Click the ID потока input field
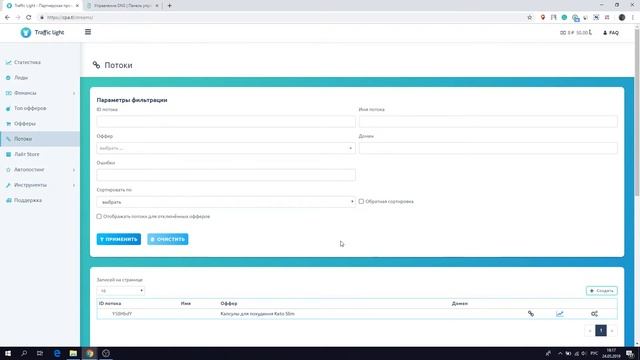This screenshot has width=640, height=360. coord(226,121)
